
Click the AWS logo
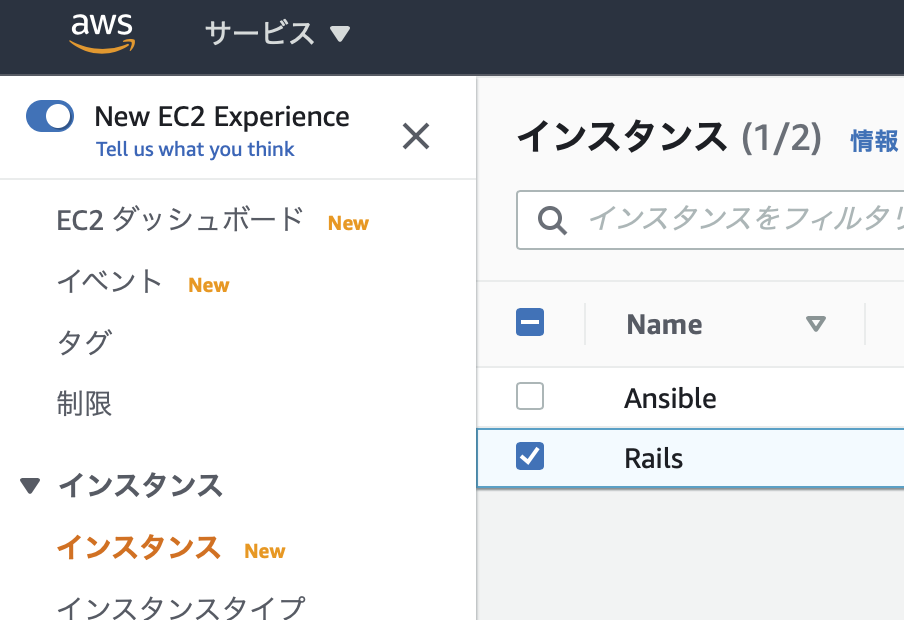(x=102, y=33)
